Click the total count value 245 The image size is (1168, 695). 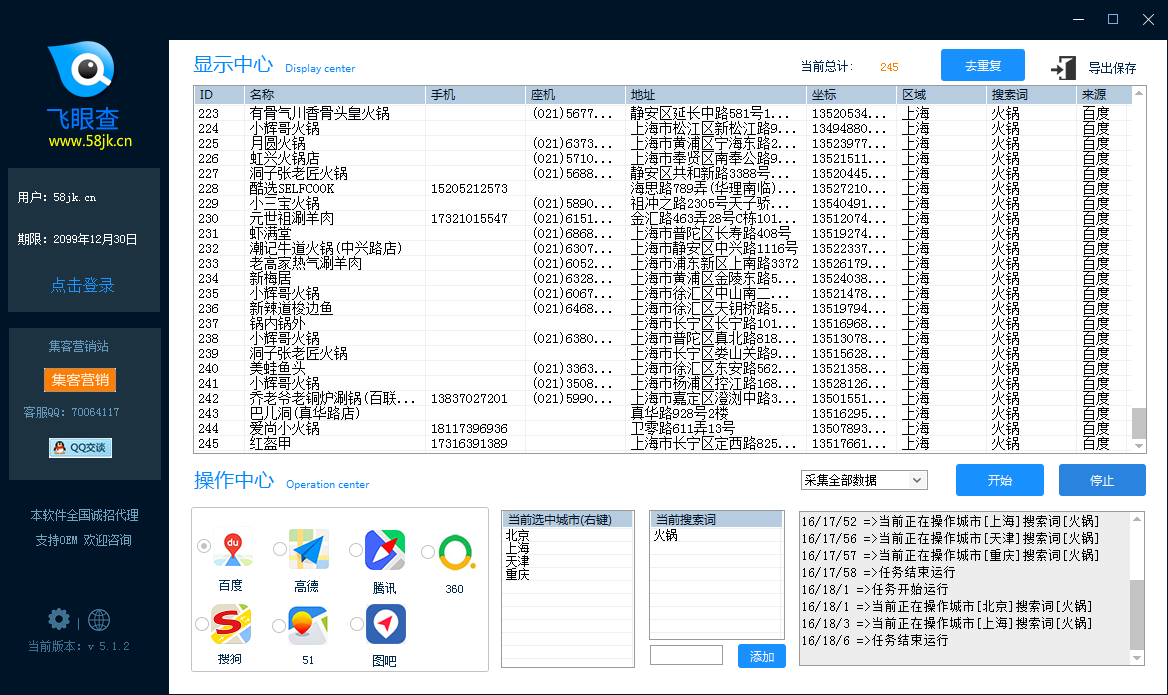889,67
